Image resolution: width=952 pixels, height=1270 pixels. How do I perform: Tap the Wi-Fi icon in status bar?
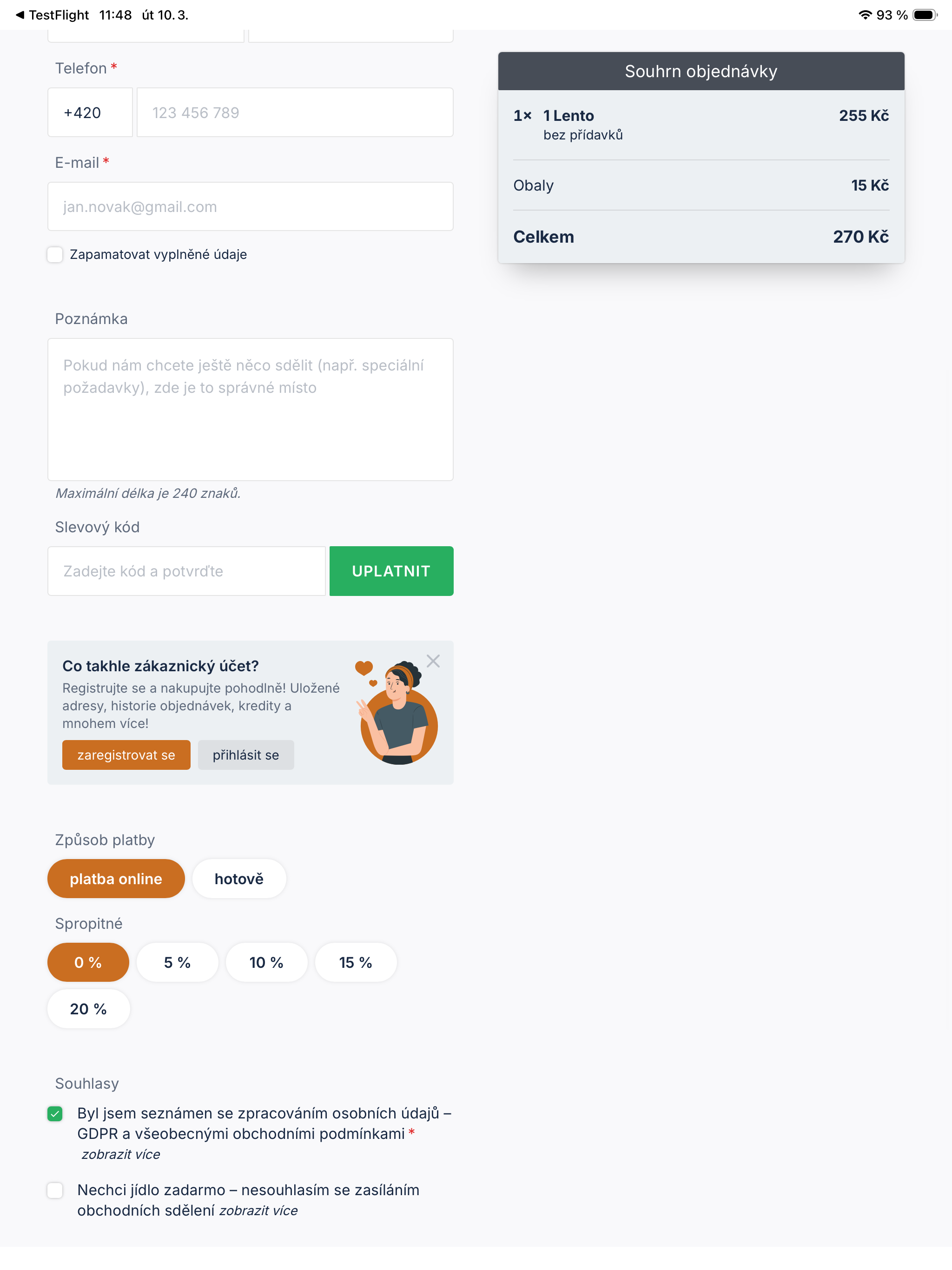pos(865,15)
